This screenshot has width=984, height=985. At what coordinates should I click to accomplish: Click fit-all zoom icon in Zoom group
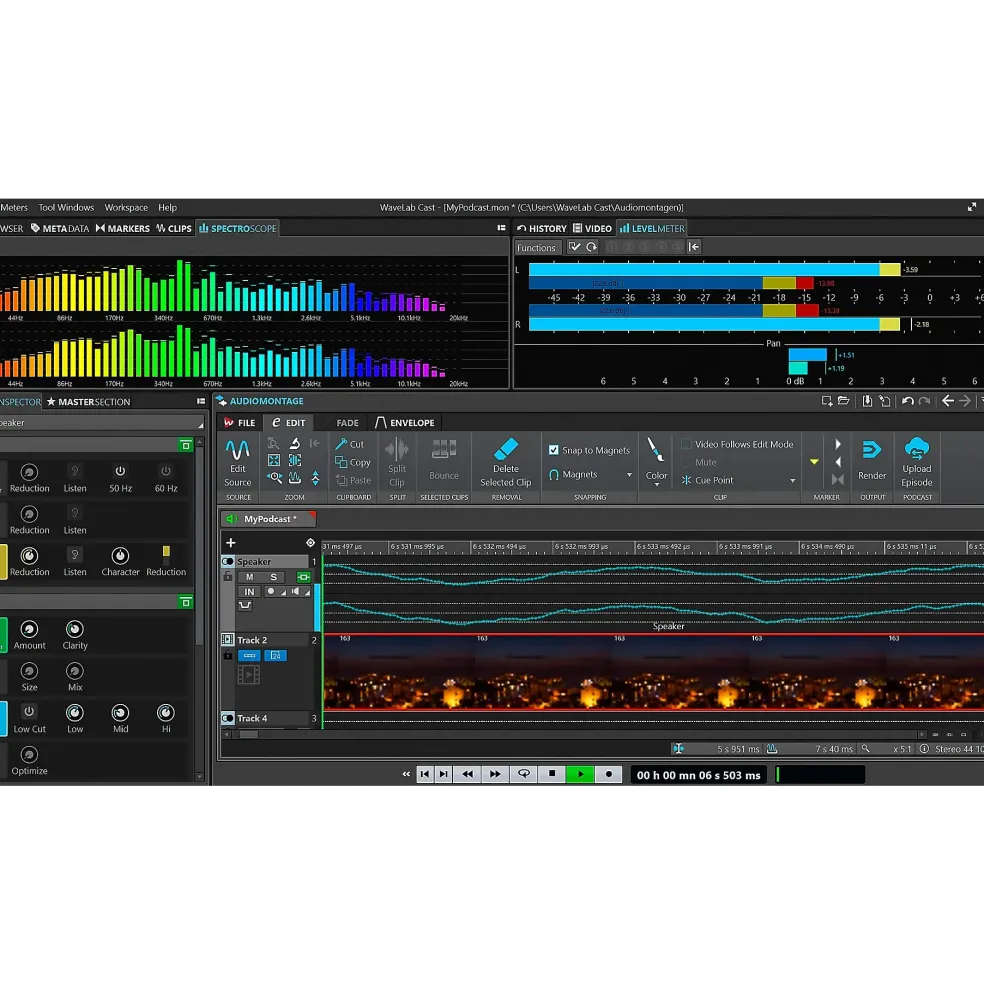coord(274,460)
